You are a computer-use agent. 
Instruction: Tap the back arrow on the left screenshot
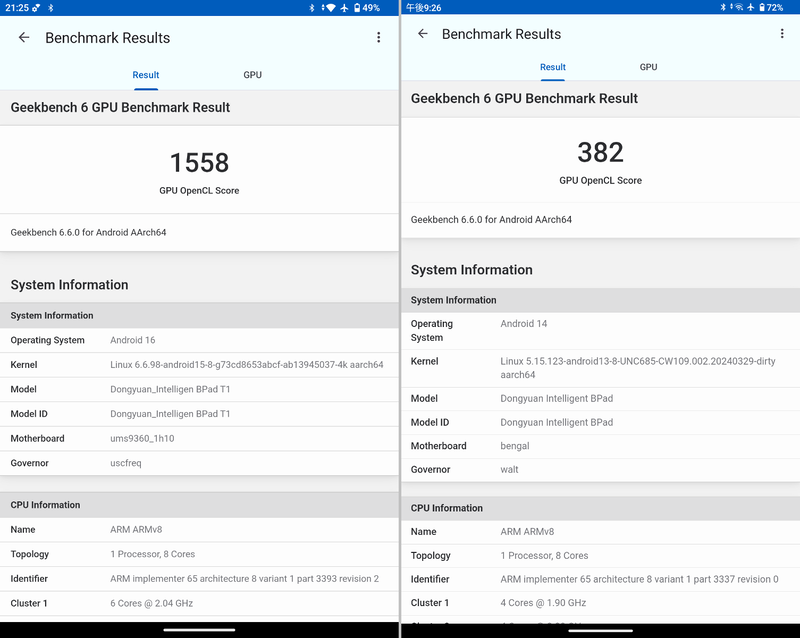click(x=24, y=37)
